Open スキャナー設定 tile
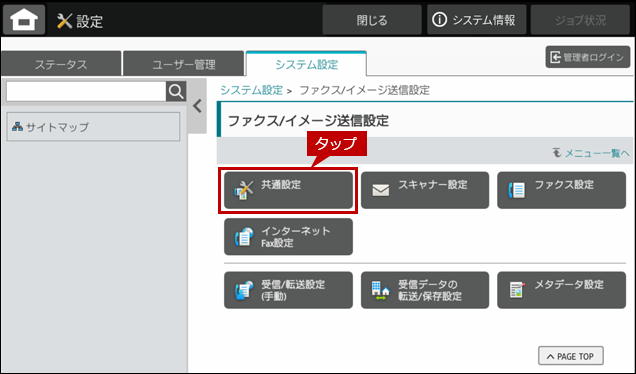Viewport: 636px width, 374px height. [x=425, y=190]
